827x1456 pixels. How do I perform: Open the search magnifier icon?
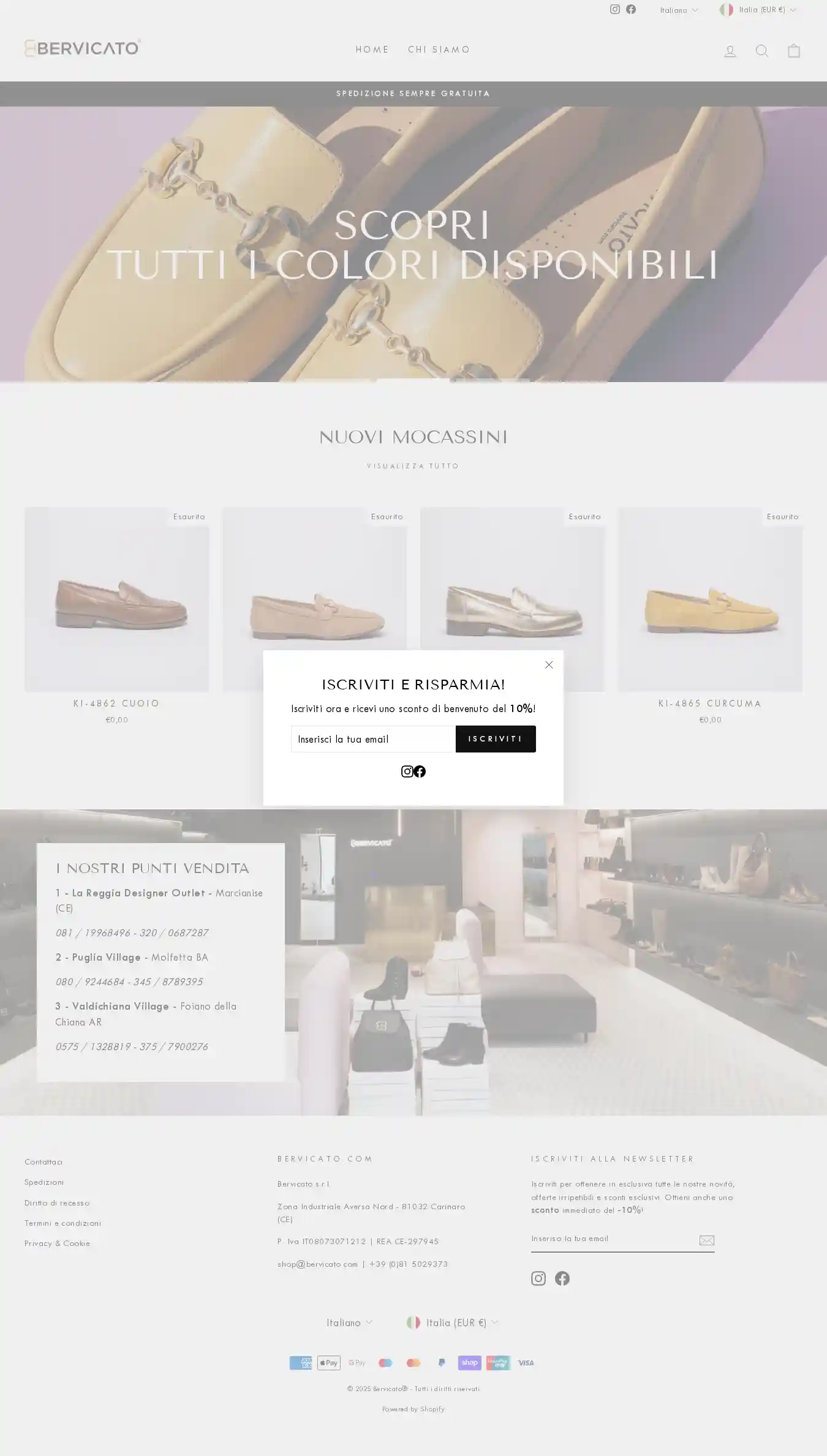(762, 51)
